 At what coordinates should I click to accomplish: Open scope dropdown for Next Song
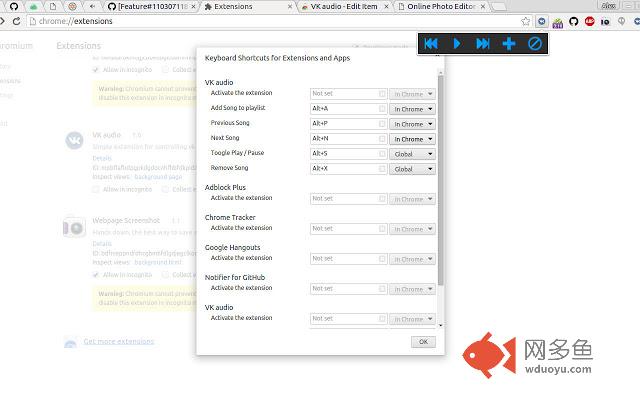pyautogui.click(x=412, y=139)
